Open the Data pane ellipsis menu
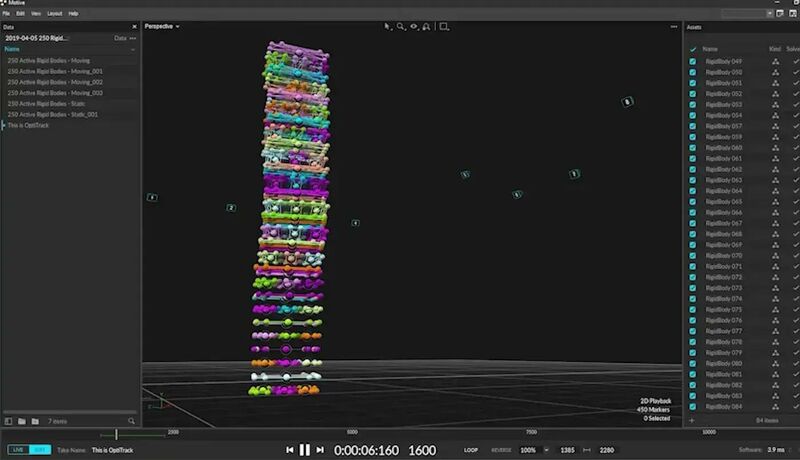Viewport: 800px width, 460px height. [132, 37]
